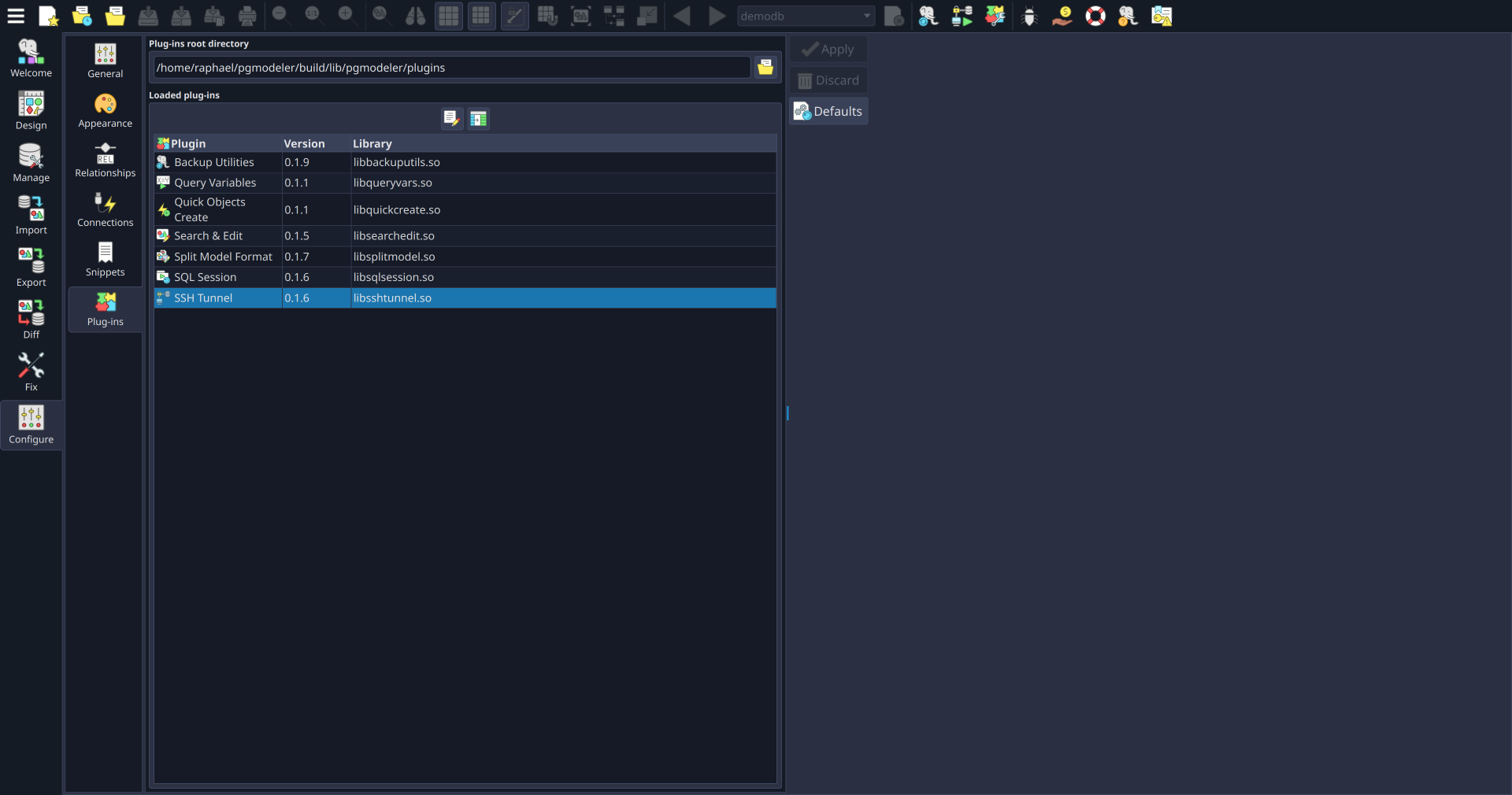Image resolution: width=1512 pixels, height=795 pixels.
Task: Toggle the main grid display button
Action: pos(448,16)
